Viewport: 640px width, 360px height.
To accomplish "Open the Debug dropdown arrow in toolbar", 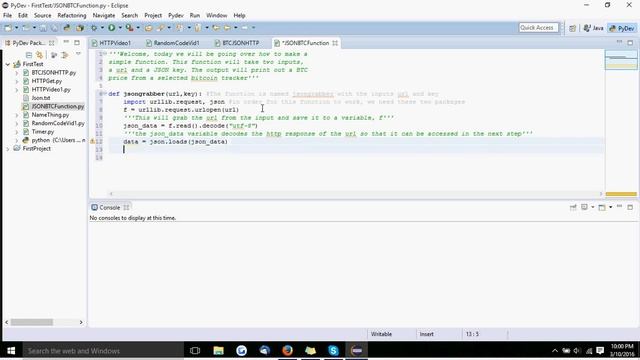I will pyautogui.click(x=102, y=28).
